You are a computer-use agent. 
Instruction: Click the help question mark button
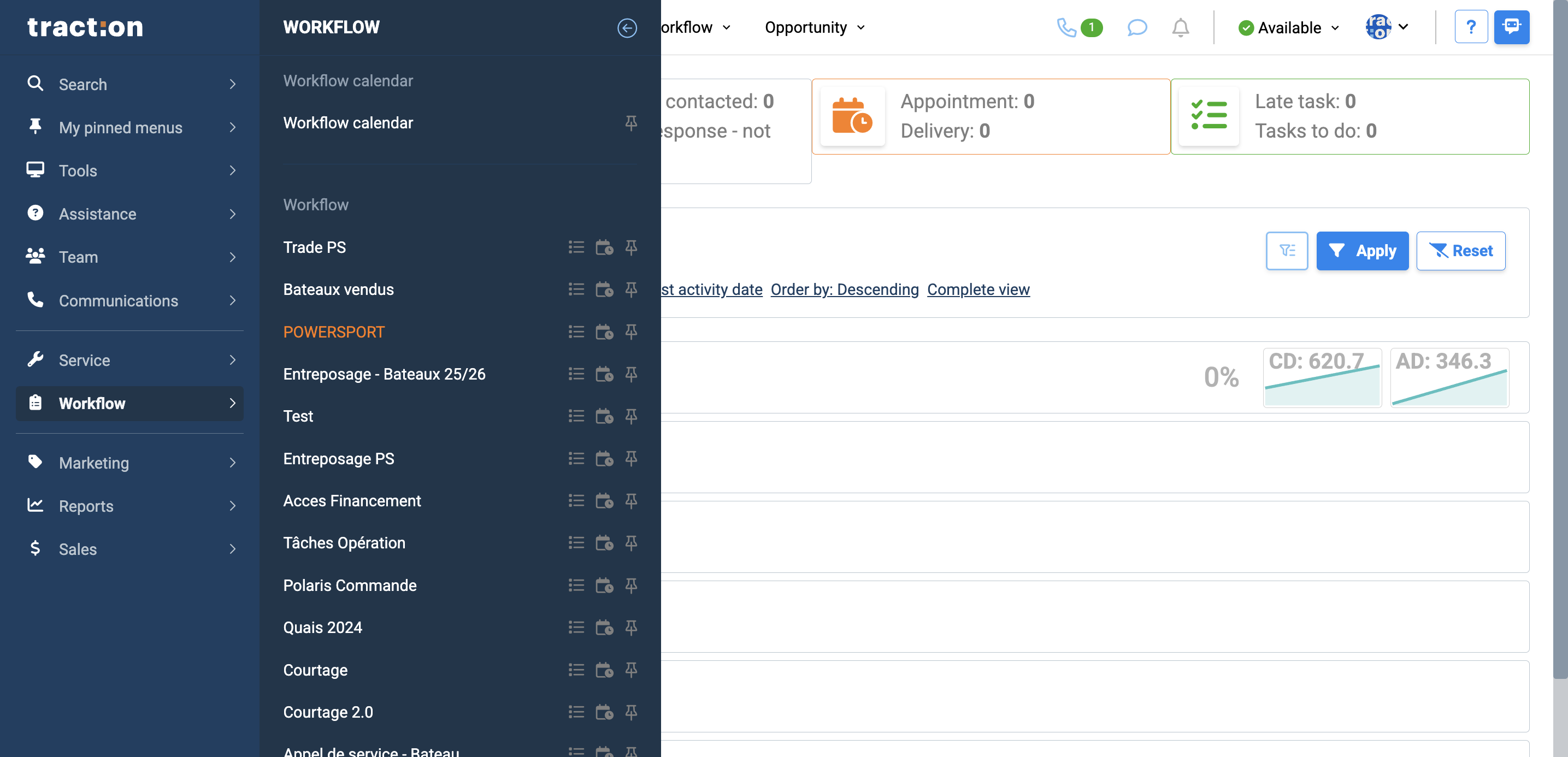1470,27
